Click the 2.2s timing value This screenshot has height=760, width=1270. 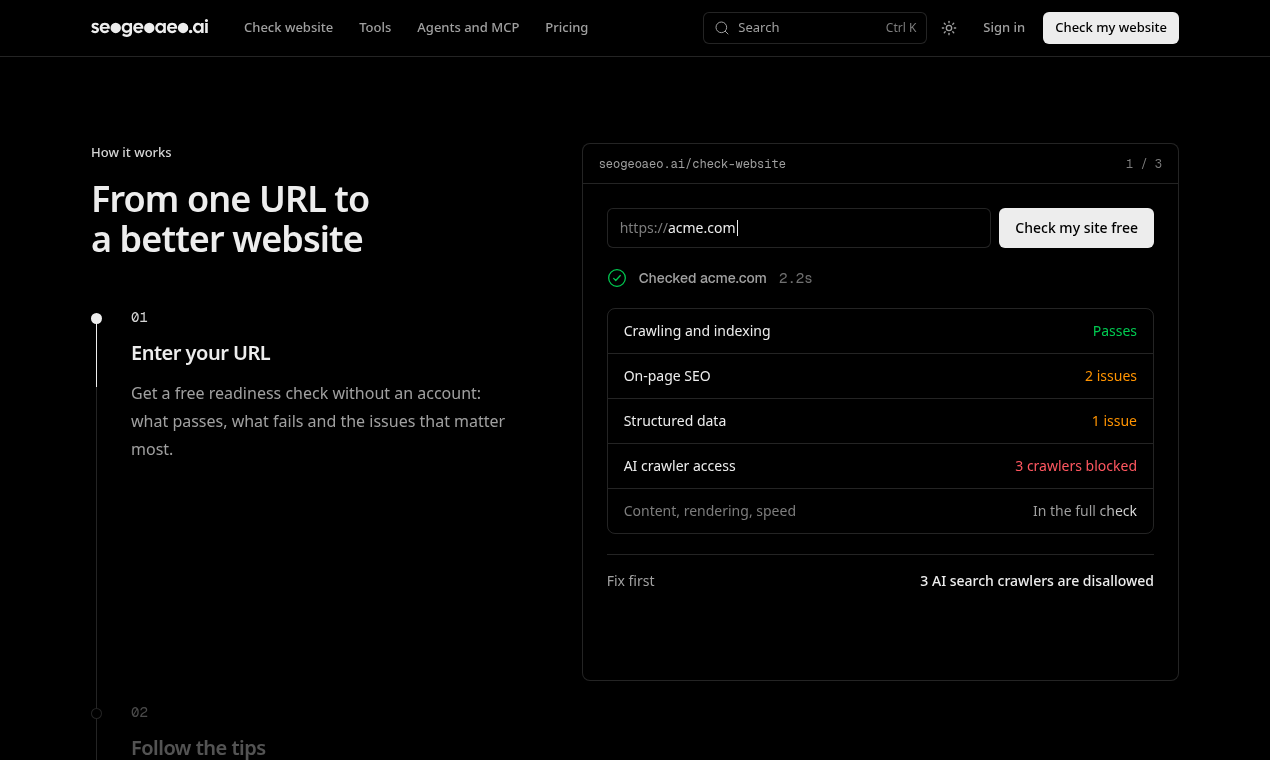[x=796, y=278]
